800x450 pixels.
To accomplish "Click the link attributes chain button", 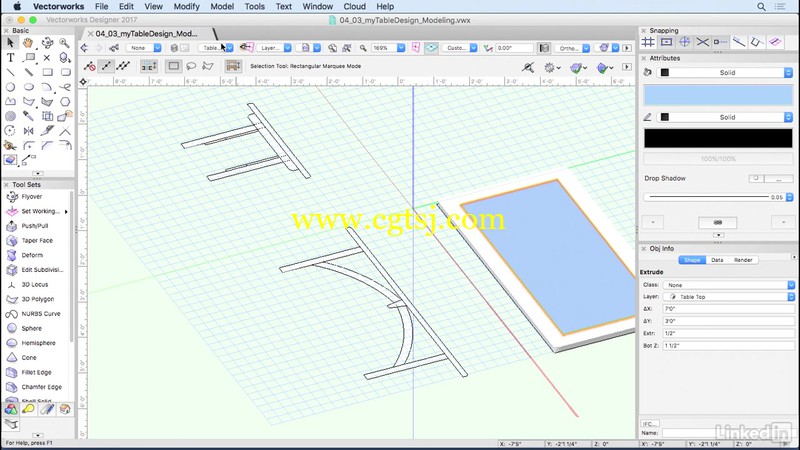I will pyautogui.click(x=717, y=222).
